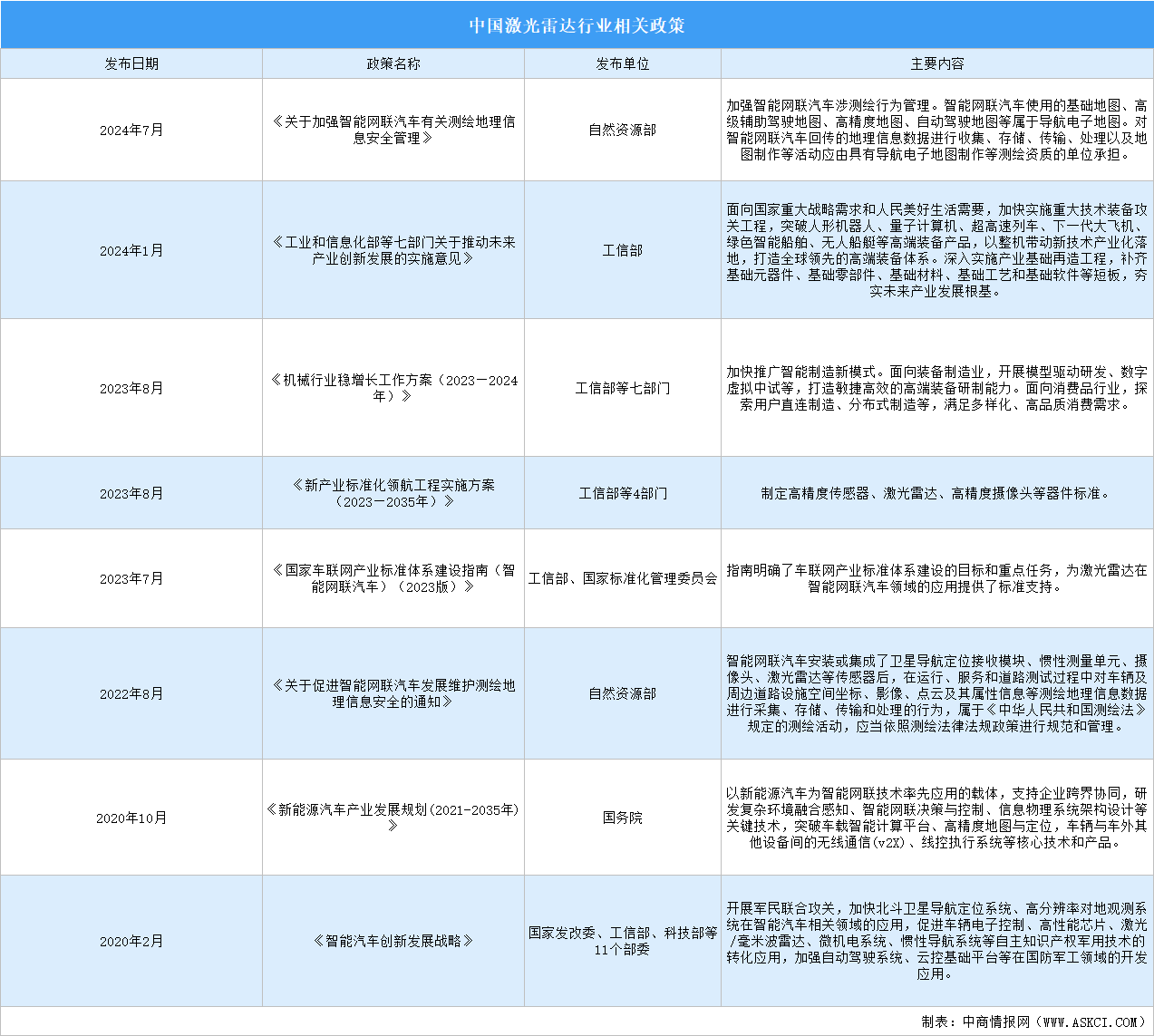This screenshot has width=1154, height=1036.
Task: Click the 工信部、国家标准化管理委员会 issuer cell
Action: [623, 578]
